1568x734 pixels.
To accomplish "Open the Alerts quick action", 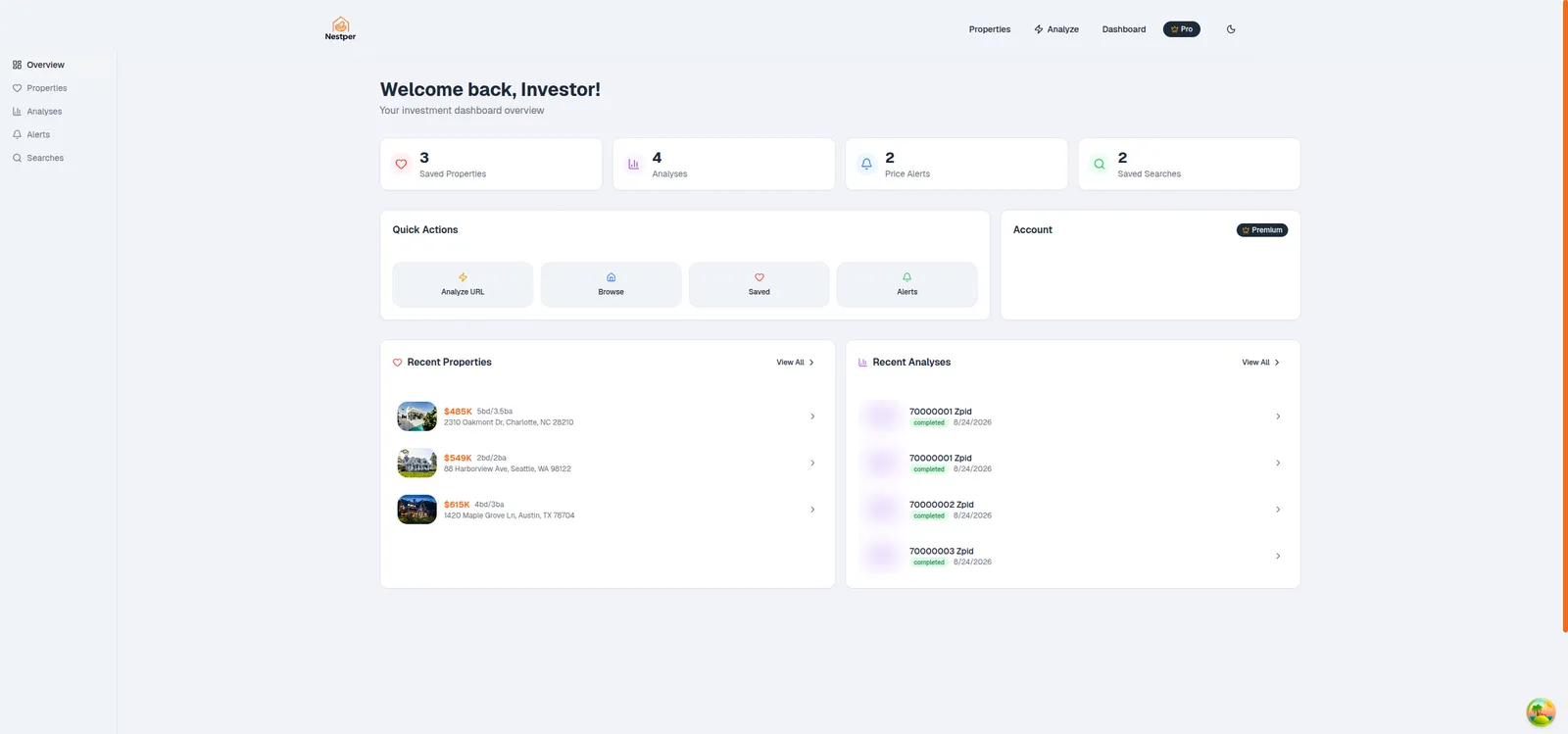I will click(x=907, y=284).
